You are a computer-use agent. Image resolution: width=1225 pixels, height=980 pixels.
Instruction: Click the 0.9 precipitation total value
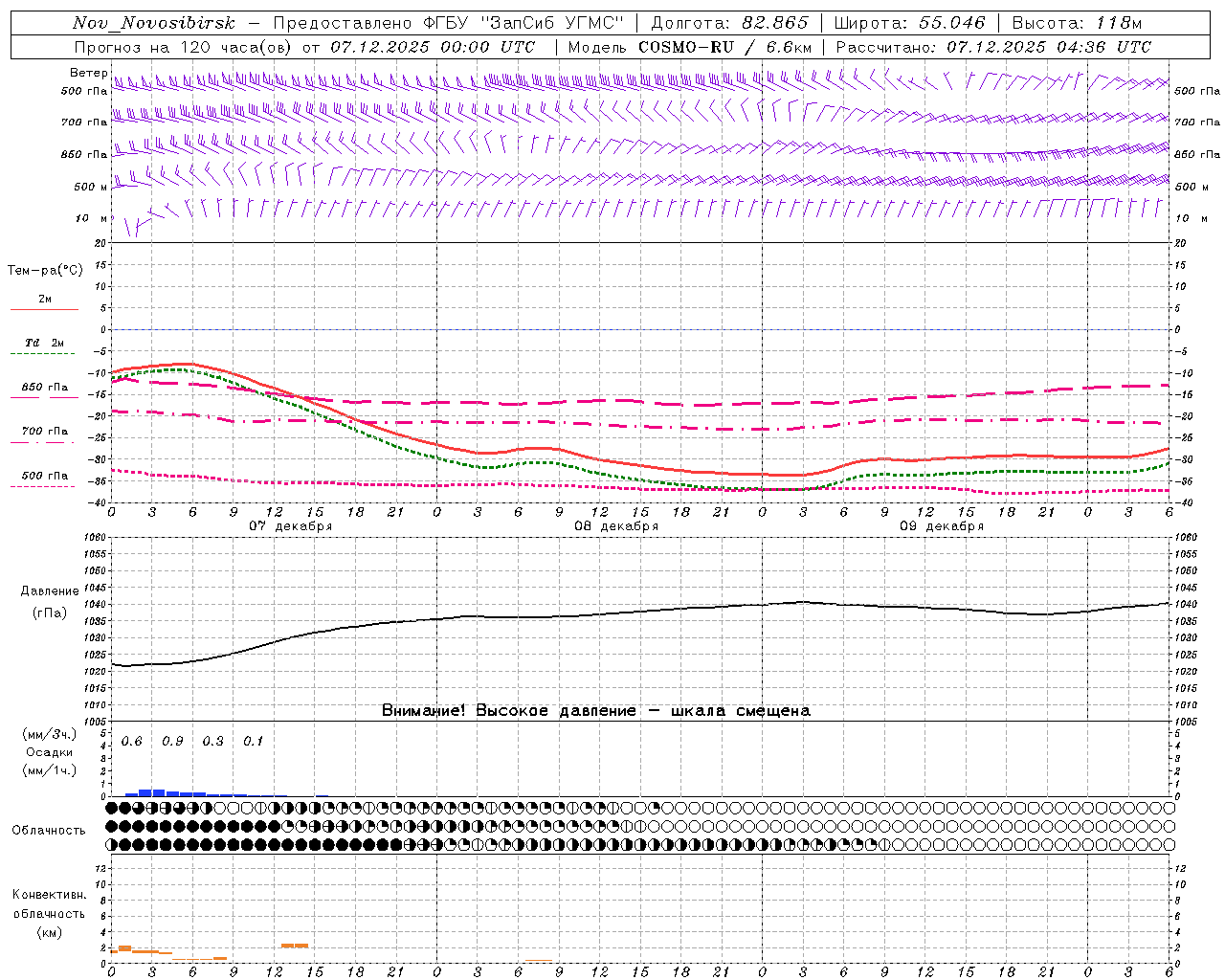(172, 742)
